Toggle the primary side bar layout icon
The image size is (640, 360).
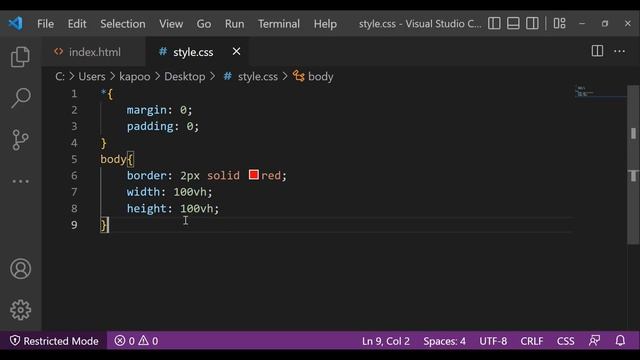click(x=494, y=23)
